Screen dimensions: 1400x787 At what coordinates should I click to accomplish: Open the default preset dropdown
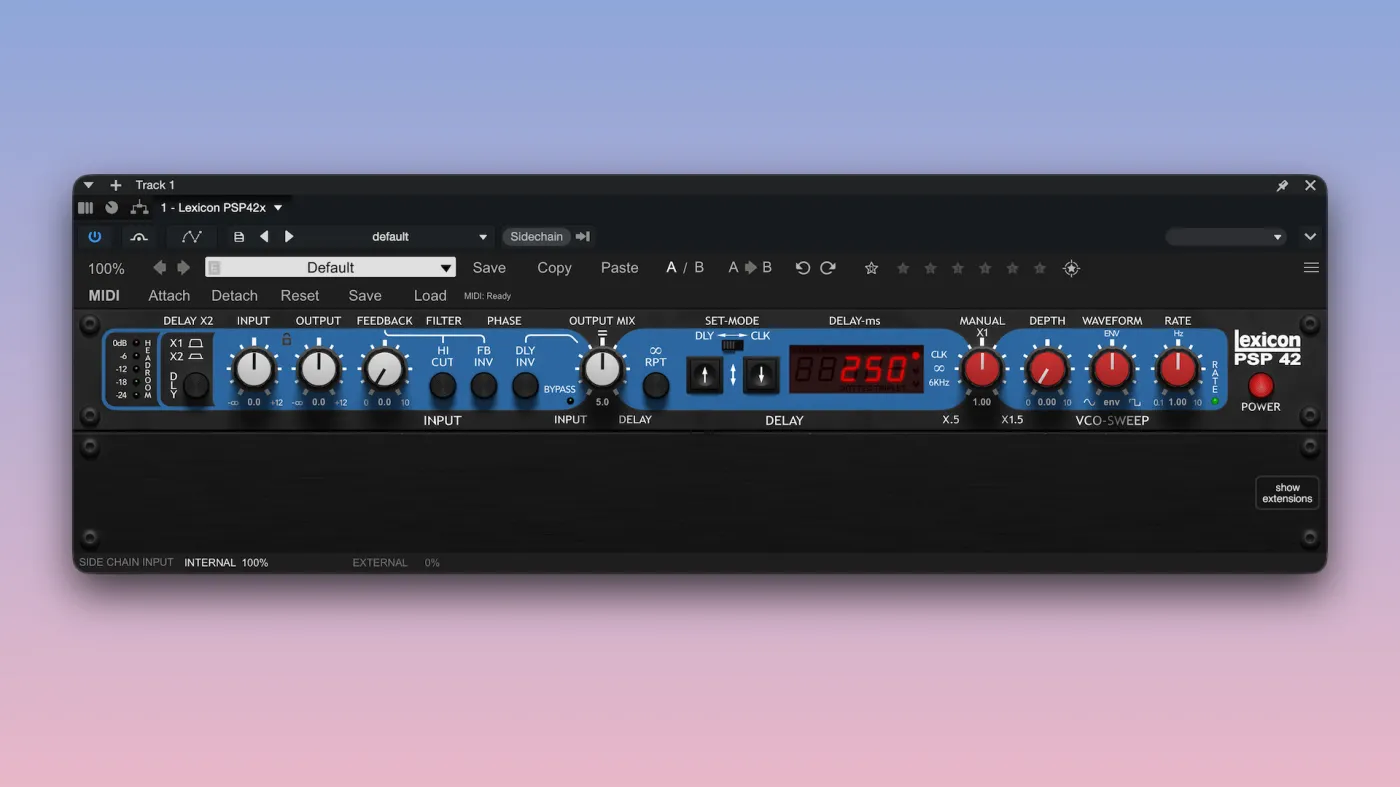click(x=483, y=237)
